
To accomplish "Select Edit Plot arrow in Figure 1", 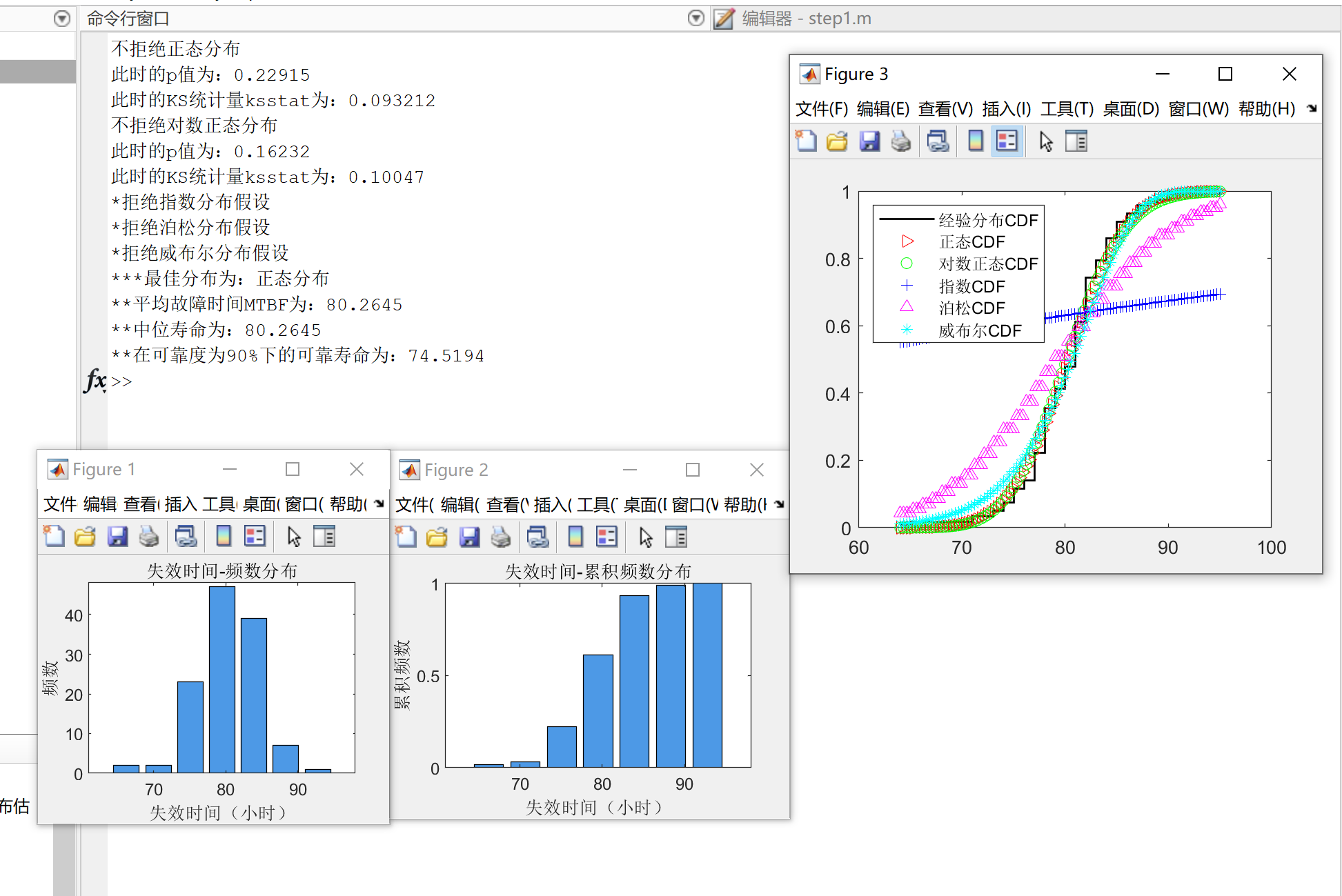I will pos(294,536).
